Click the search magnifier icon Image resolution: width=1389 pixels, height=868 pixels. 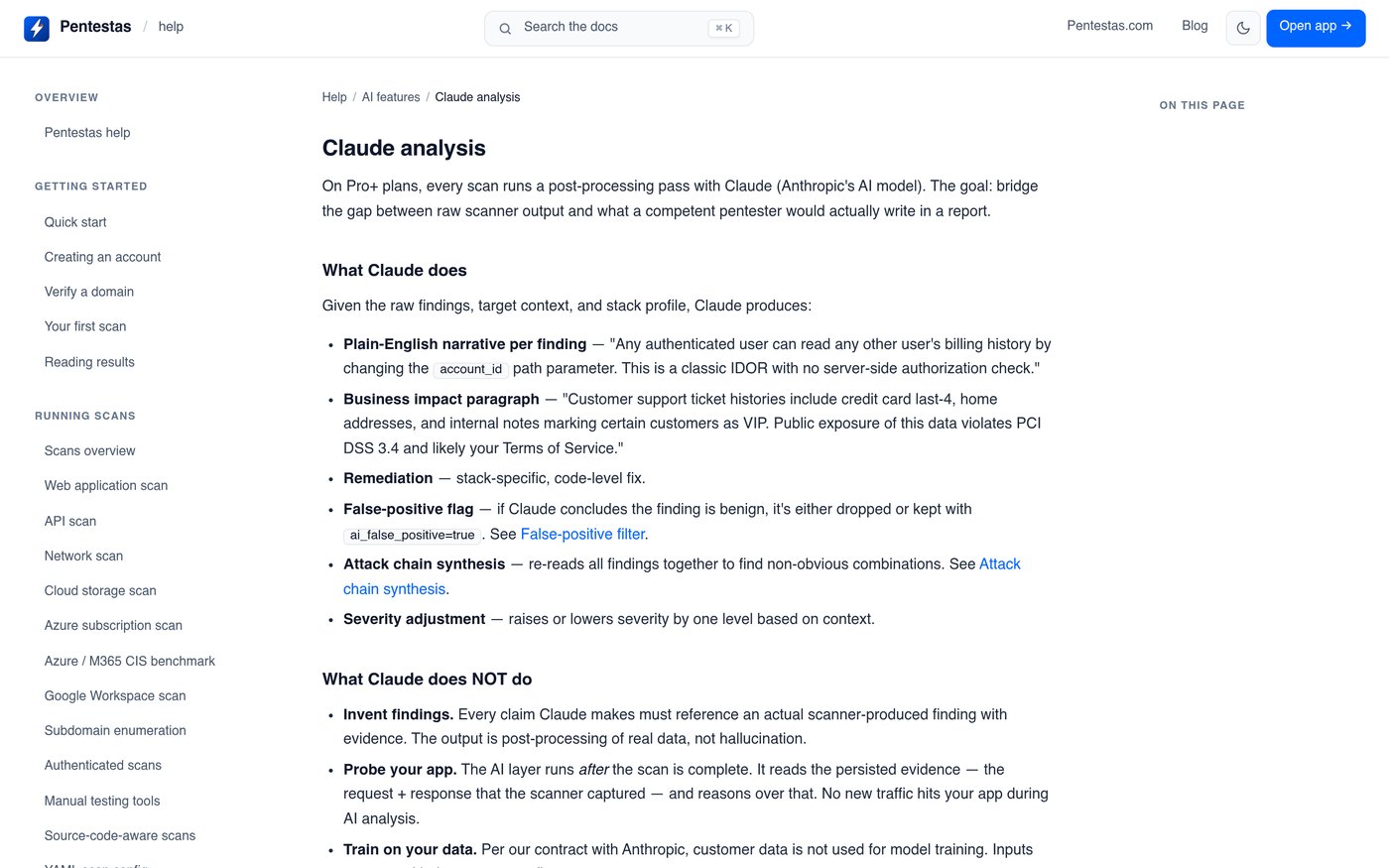(x=505, y=29)
